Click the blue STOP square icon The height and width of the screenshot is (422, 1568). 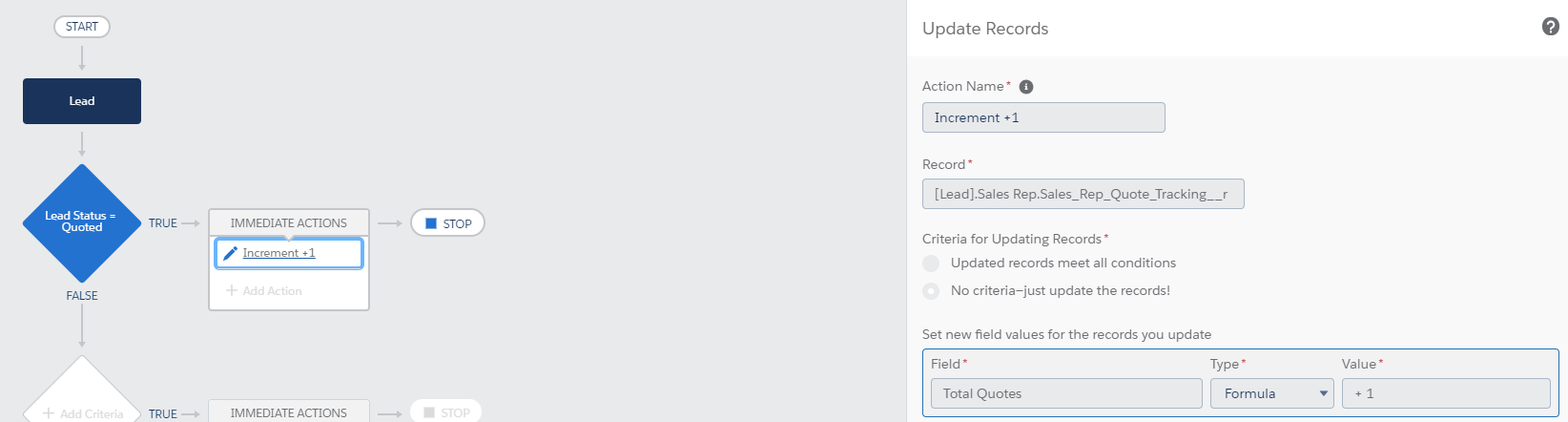click(x=431, y=223)
